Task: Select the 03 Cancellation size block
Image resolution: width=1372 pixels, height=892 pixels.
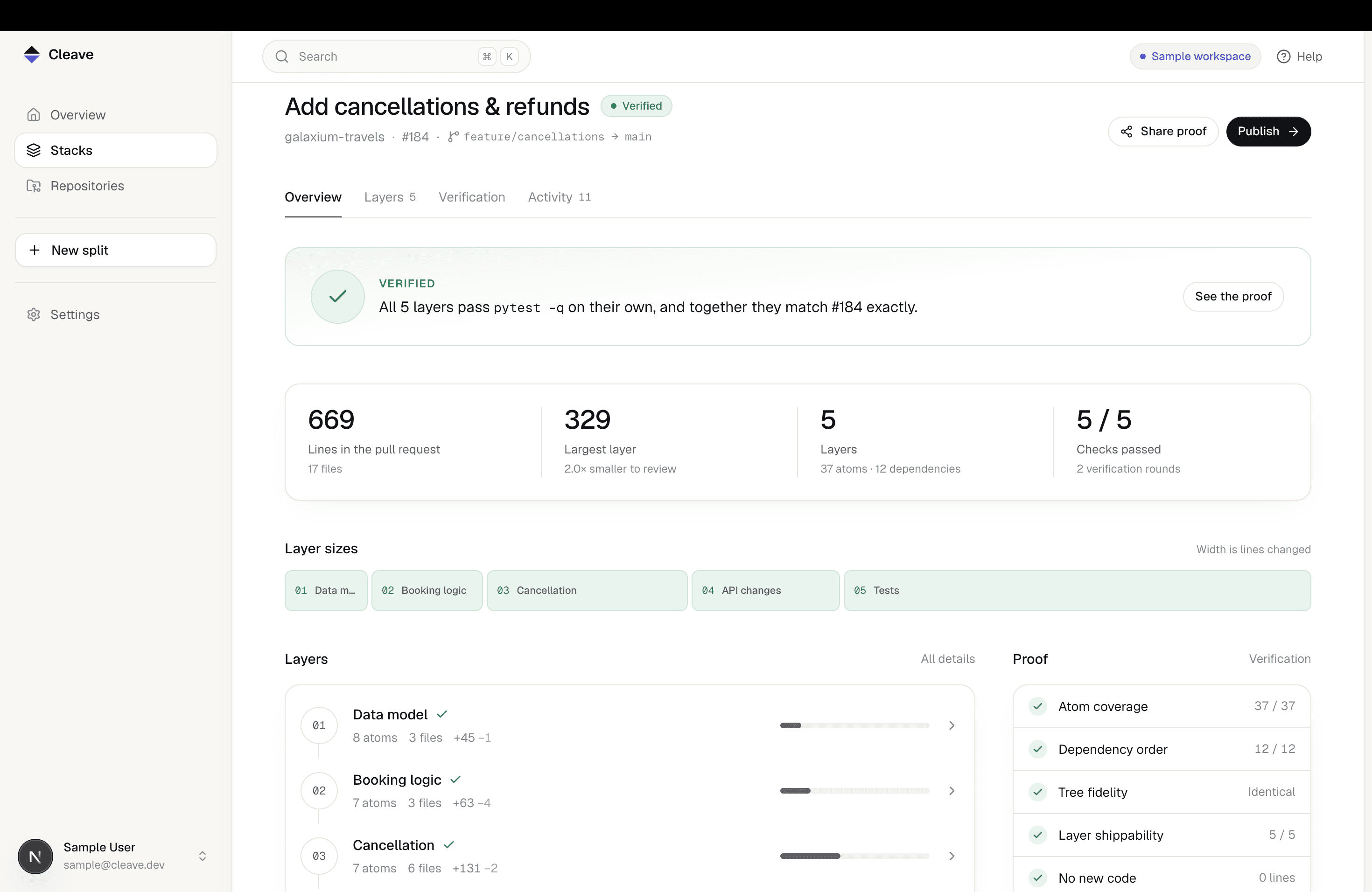Action: coord(587,590)
